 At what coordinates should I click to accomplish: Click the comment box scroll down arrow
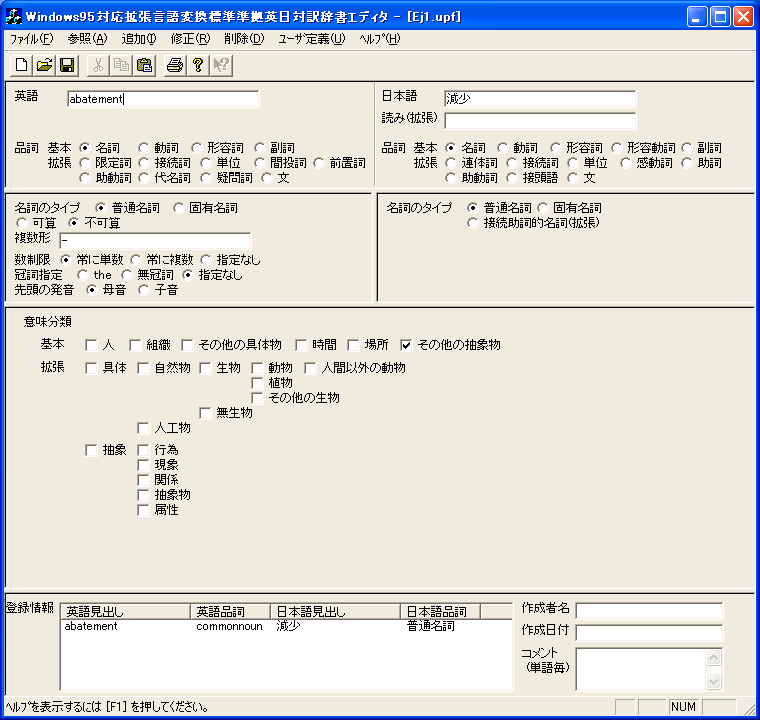point(713,681)
